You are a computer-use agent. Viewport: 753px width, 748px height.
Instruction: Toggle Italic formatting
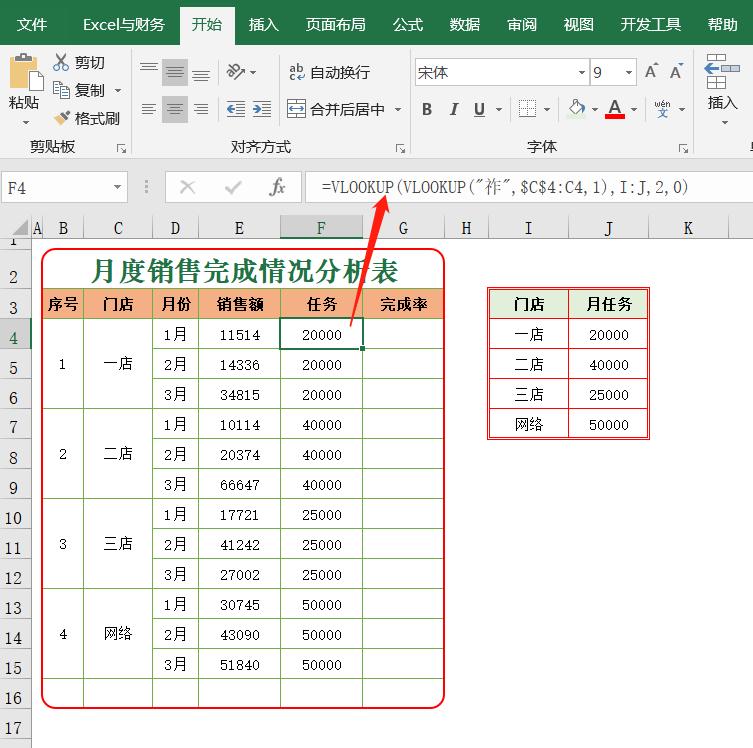point(454,109)
